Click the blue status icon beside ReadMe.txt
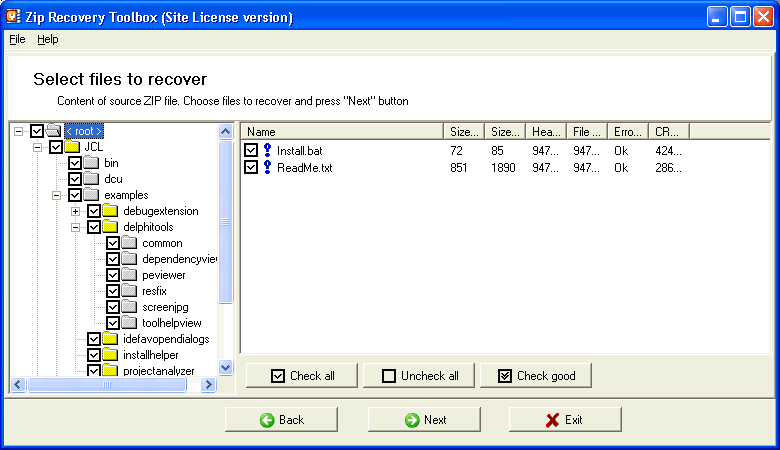The width and height of the screenshot is (780, 450). coord(267,167)
